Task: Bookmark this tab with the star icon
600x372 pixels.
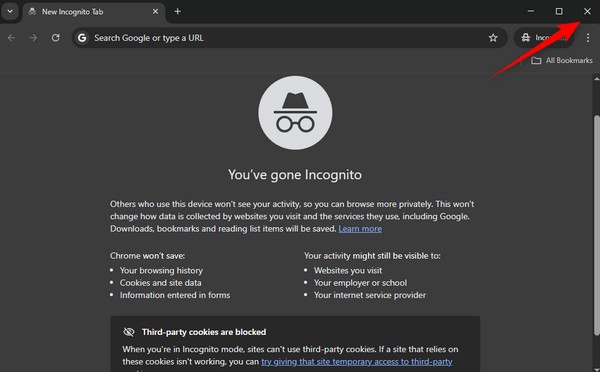Action: coord(493,38)
